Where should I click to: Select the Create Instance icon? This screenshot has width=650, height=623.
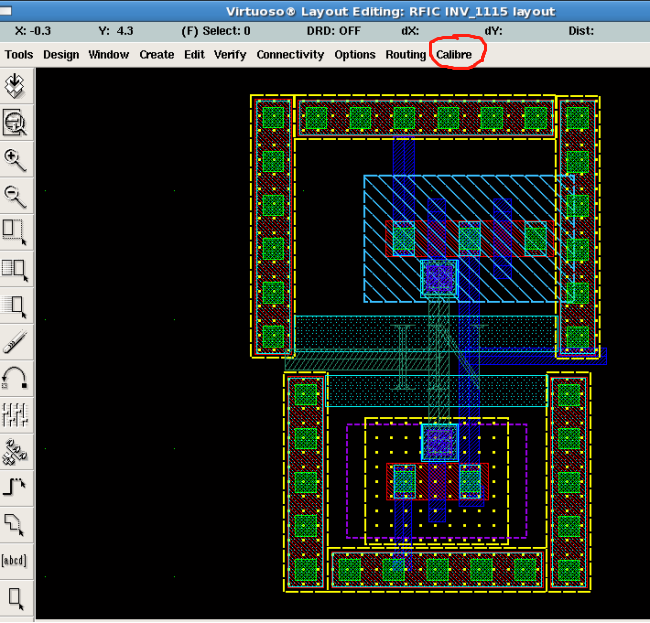pos(15,451)
